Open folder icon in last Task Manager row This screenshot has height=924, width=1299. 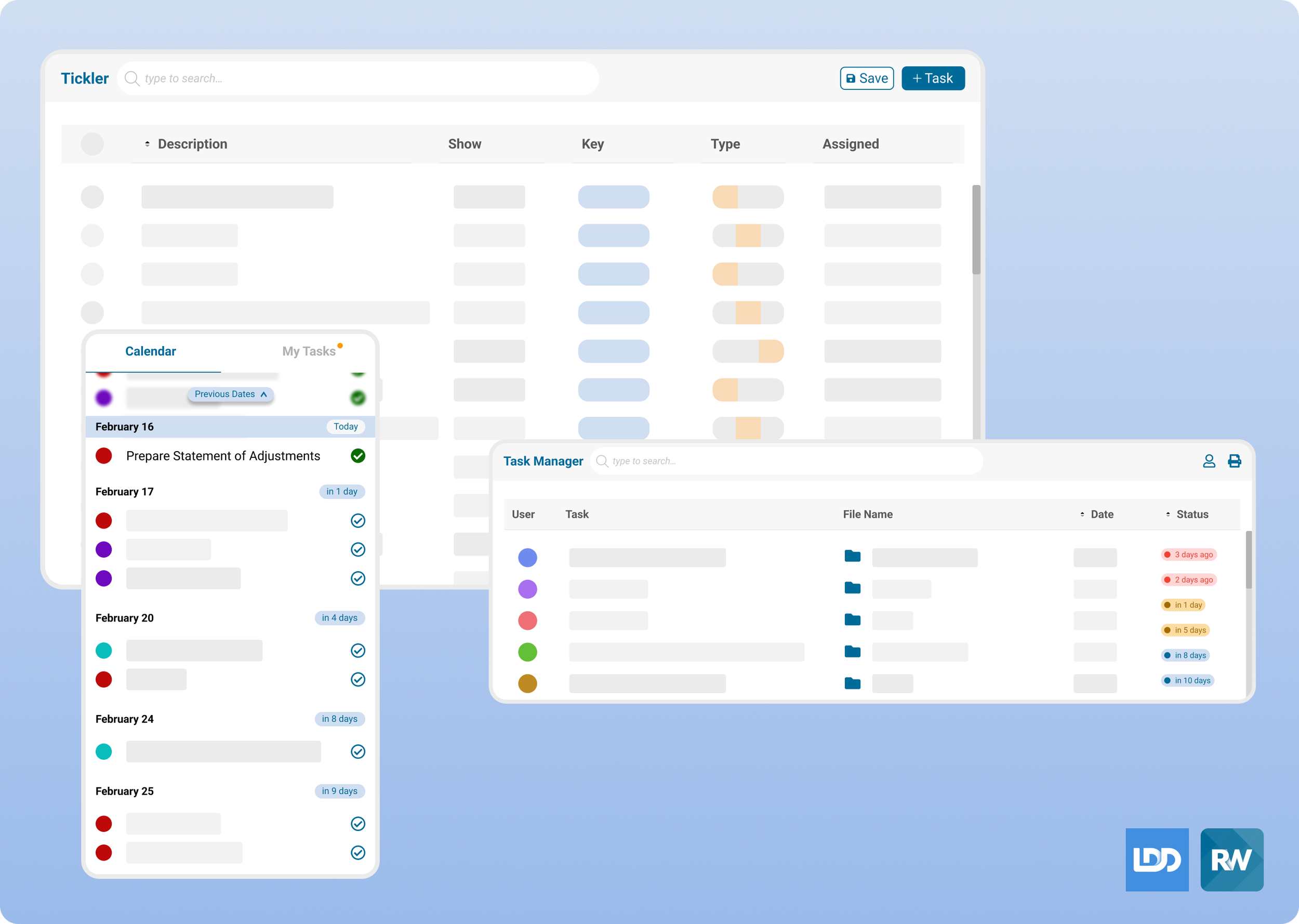[x=852, y=683]
